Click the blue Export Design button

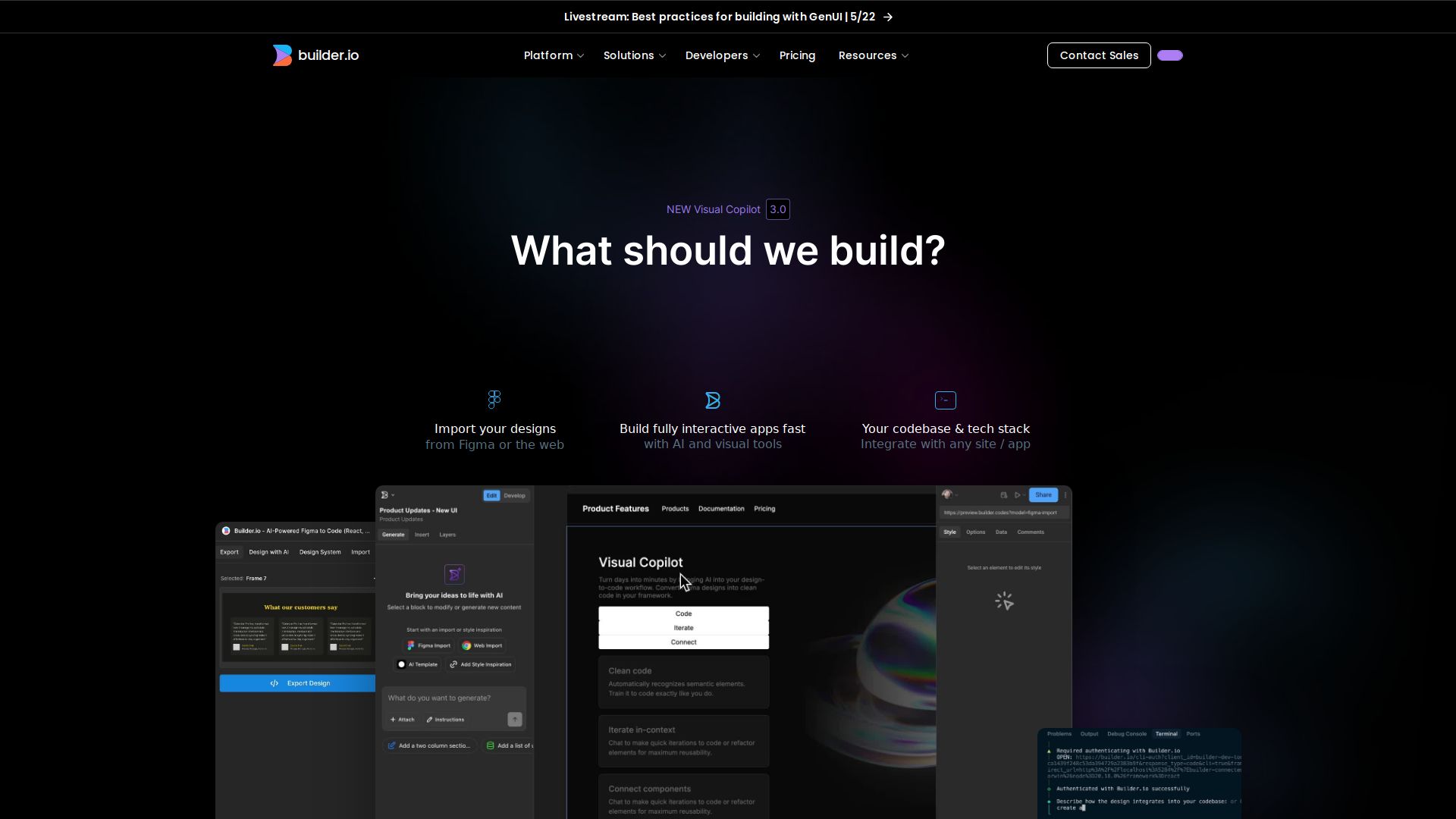pyautogui.click(x=297, y=682)
